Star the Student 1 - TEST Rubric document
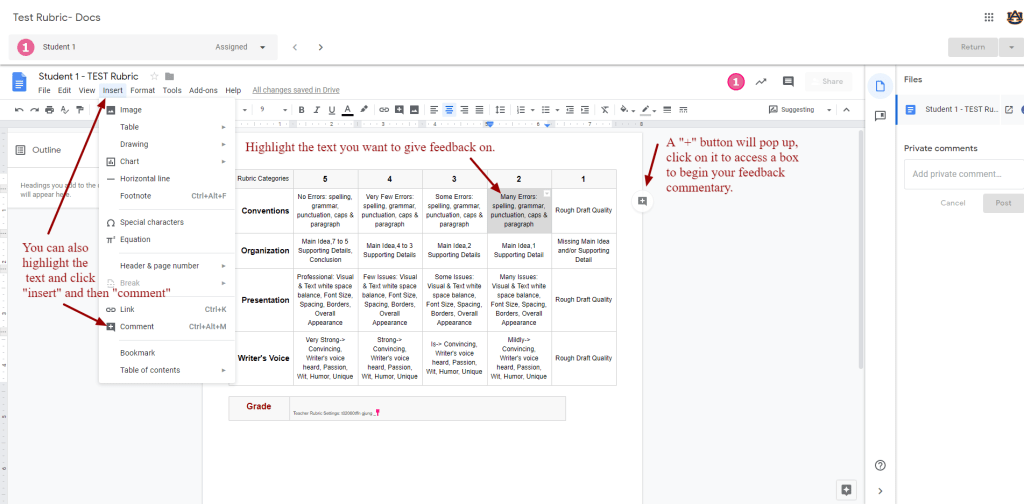This screenshot has height=504, width=1024. [x=154, y=76]
